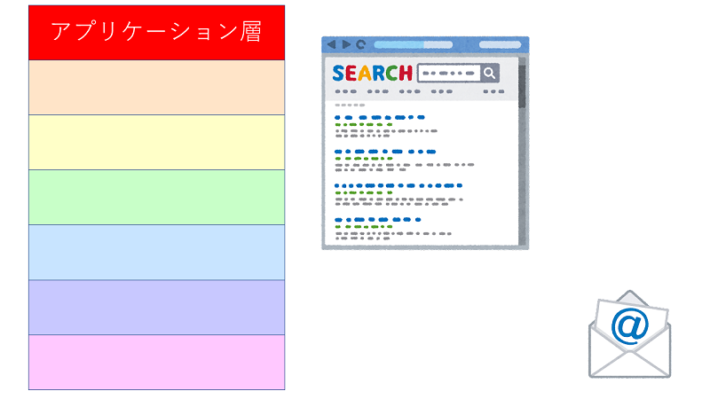Select the pale yellow layer box
The image size is (710, 399).
point(157,142)
